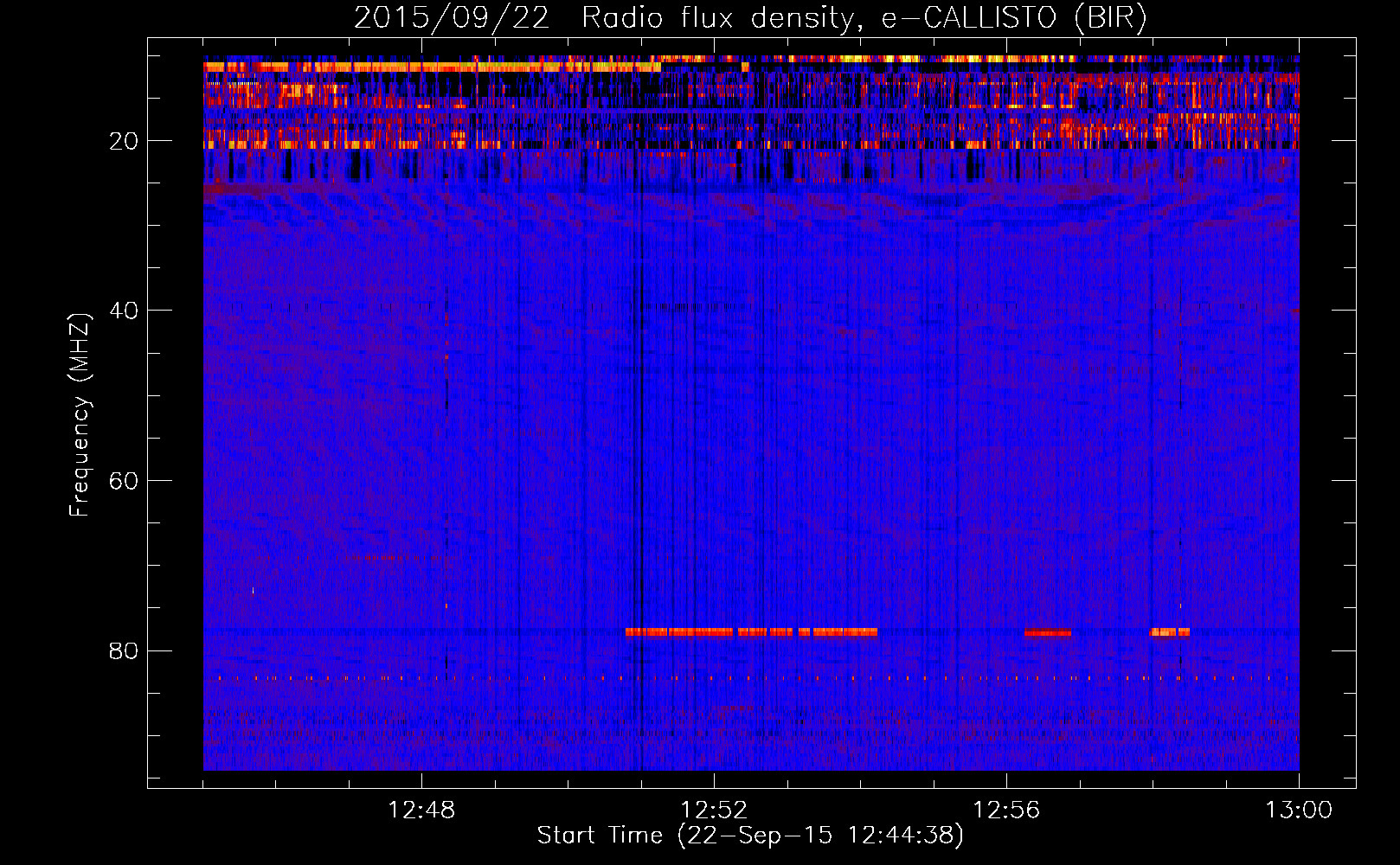Viewport: 1400px width, 865px height.
Task: Click the '13:00' time tick label
Action: tap(1299, 811)
